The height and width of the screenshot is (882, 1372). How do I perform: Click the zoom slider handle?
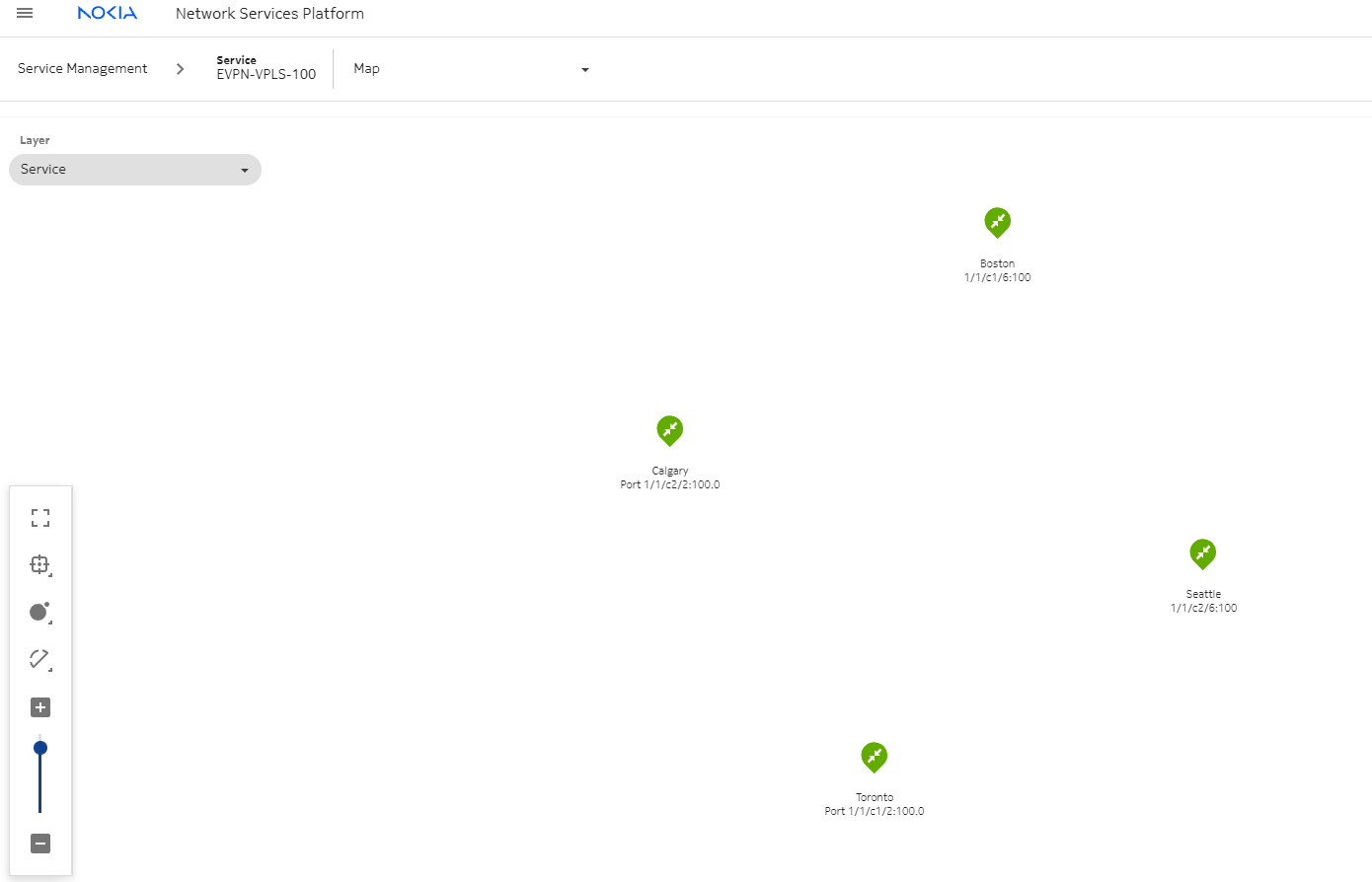pos(40,748)
